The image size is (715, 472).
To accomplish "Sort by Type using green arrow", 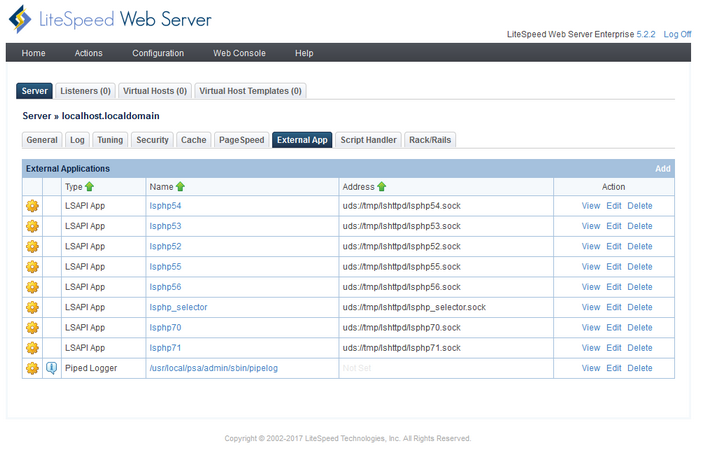I will pyautogui.click(x=89, y=187).
